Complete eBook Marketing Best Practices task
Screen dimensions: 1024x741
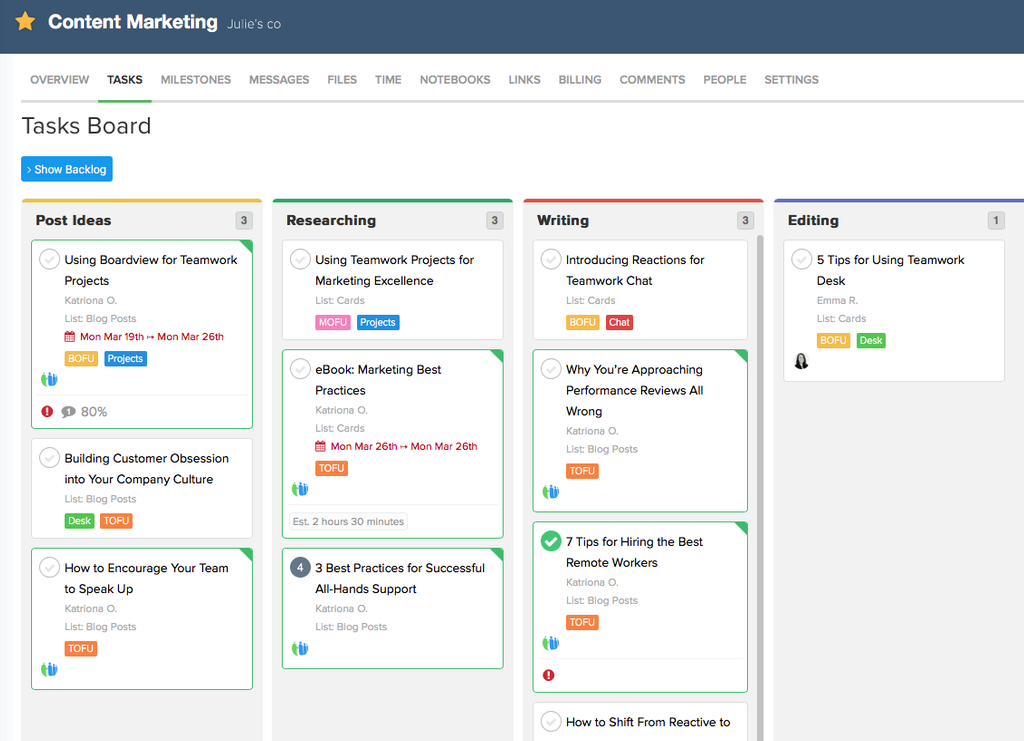[x=300, y=369]
